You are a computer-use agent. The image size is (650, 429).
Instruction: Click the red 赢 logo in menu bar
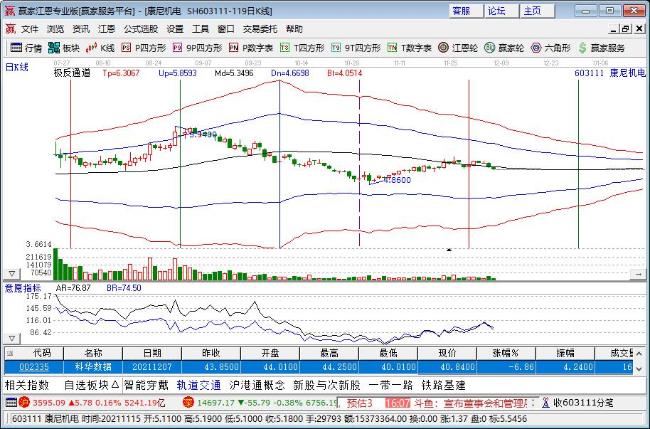coord(10,29)
